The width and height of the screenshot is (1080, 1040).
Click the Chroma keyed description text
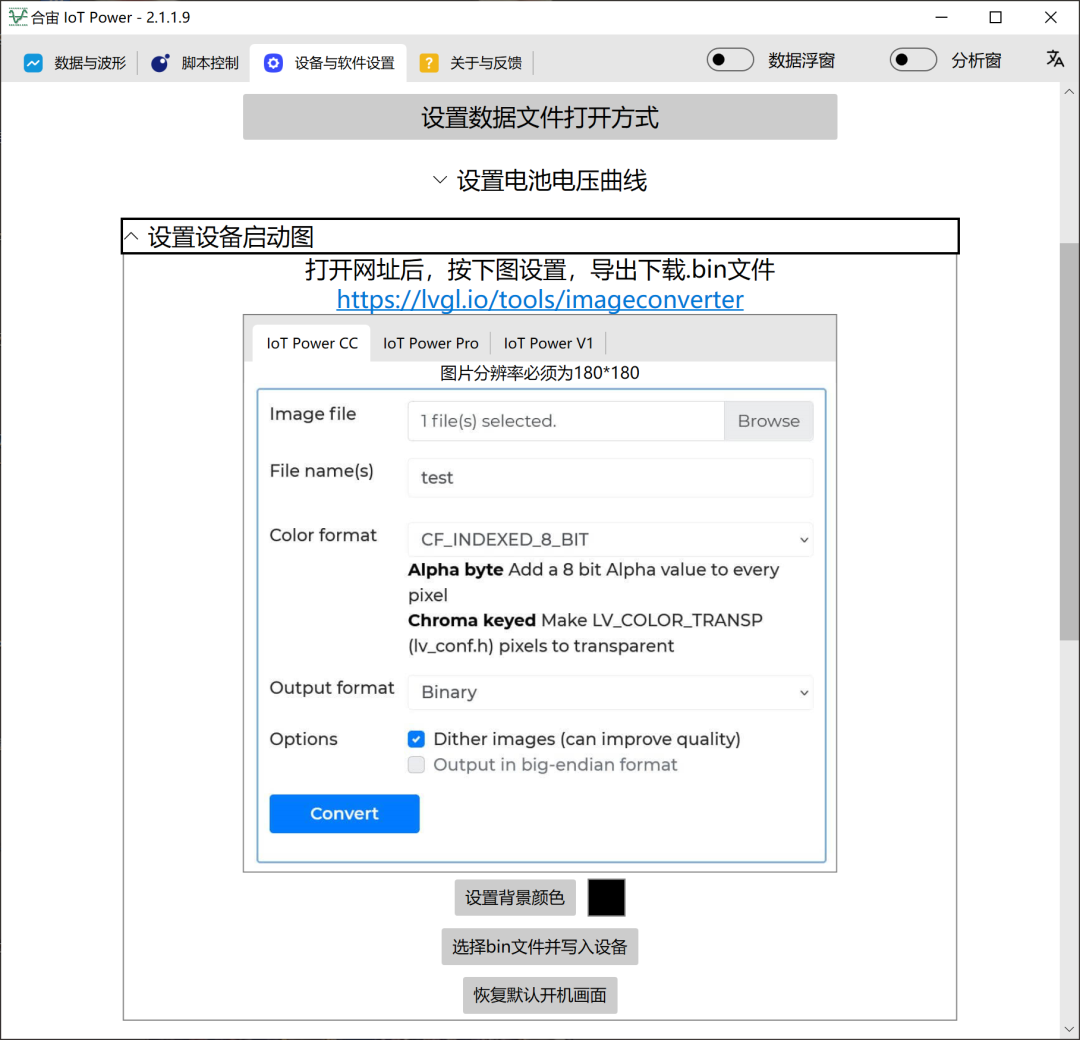coord(585,633)
